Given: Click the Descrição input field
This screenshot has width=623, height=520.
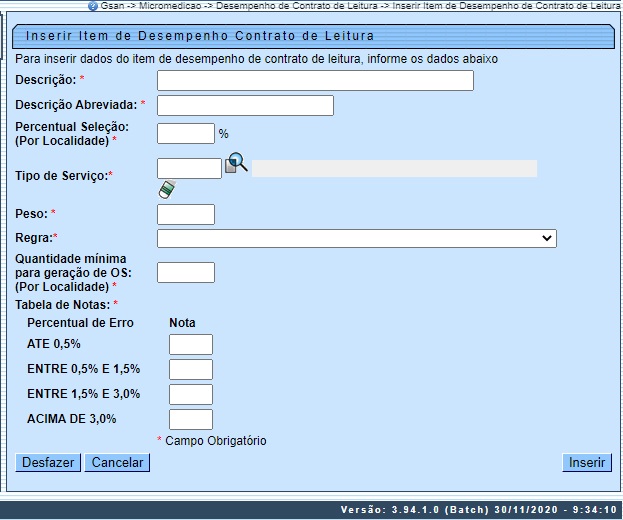Looking at the screenshot, I should [315, 81].
